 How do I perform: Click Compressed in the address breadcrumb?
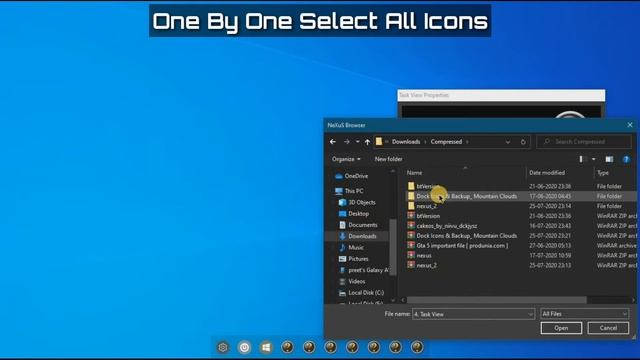446,142
